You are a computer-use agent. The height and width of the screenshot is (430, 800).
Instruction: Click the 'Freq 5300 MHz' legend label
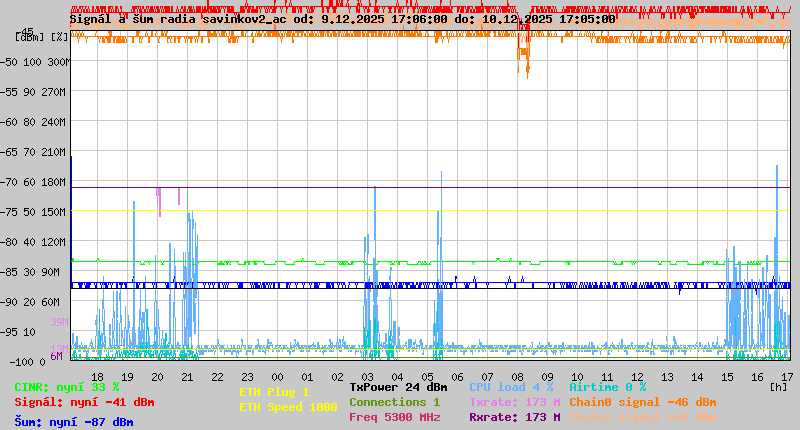(x=394, y=417)
